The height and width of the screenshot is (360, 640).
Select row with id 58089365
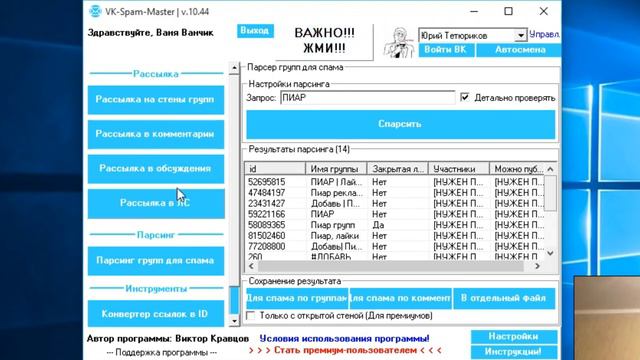(x=394, y=225)
